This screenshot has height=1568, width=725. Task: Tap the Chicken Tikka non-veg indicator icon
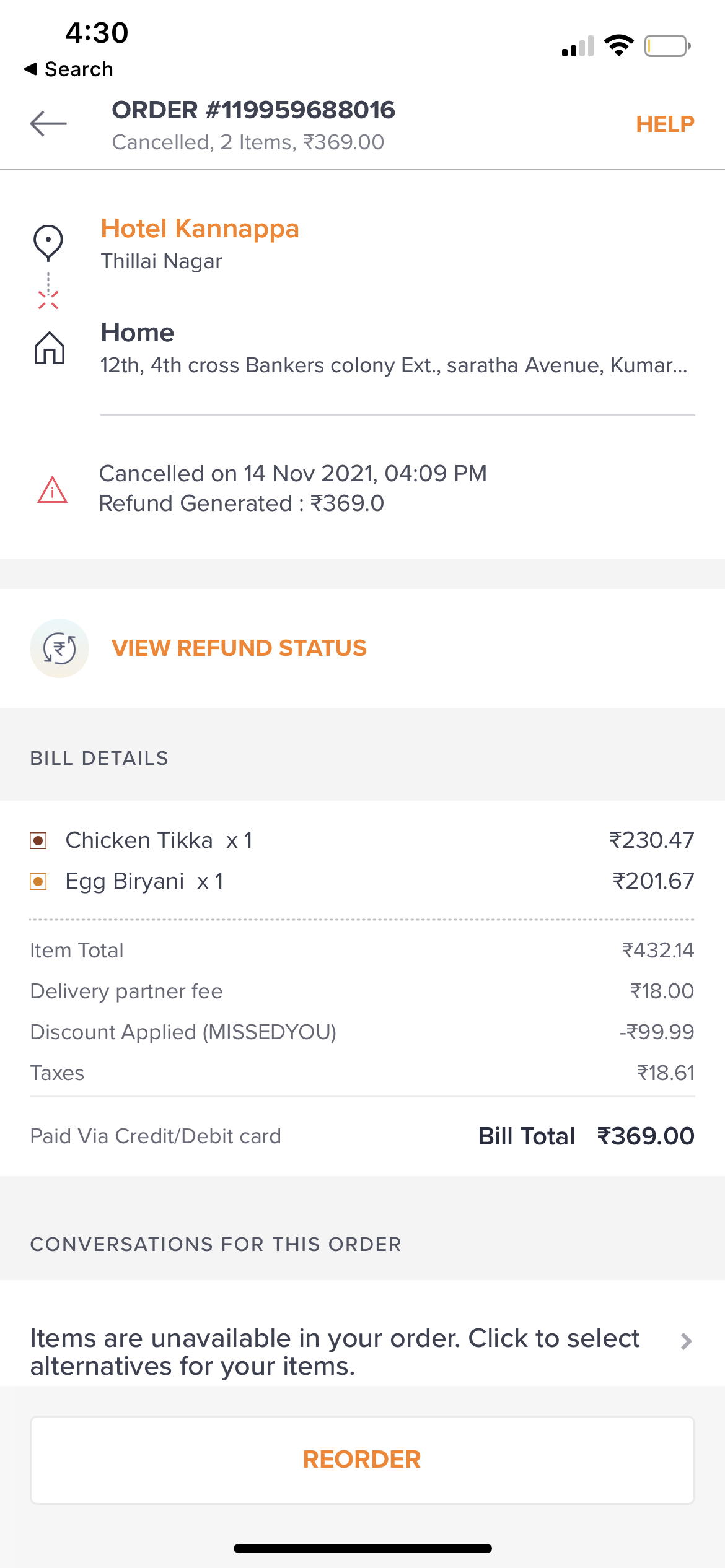click(x=38, y=840)
